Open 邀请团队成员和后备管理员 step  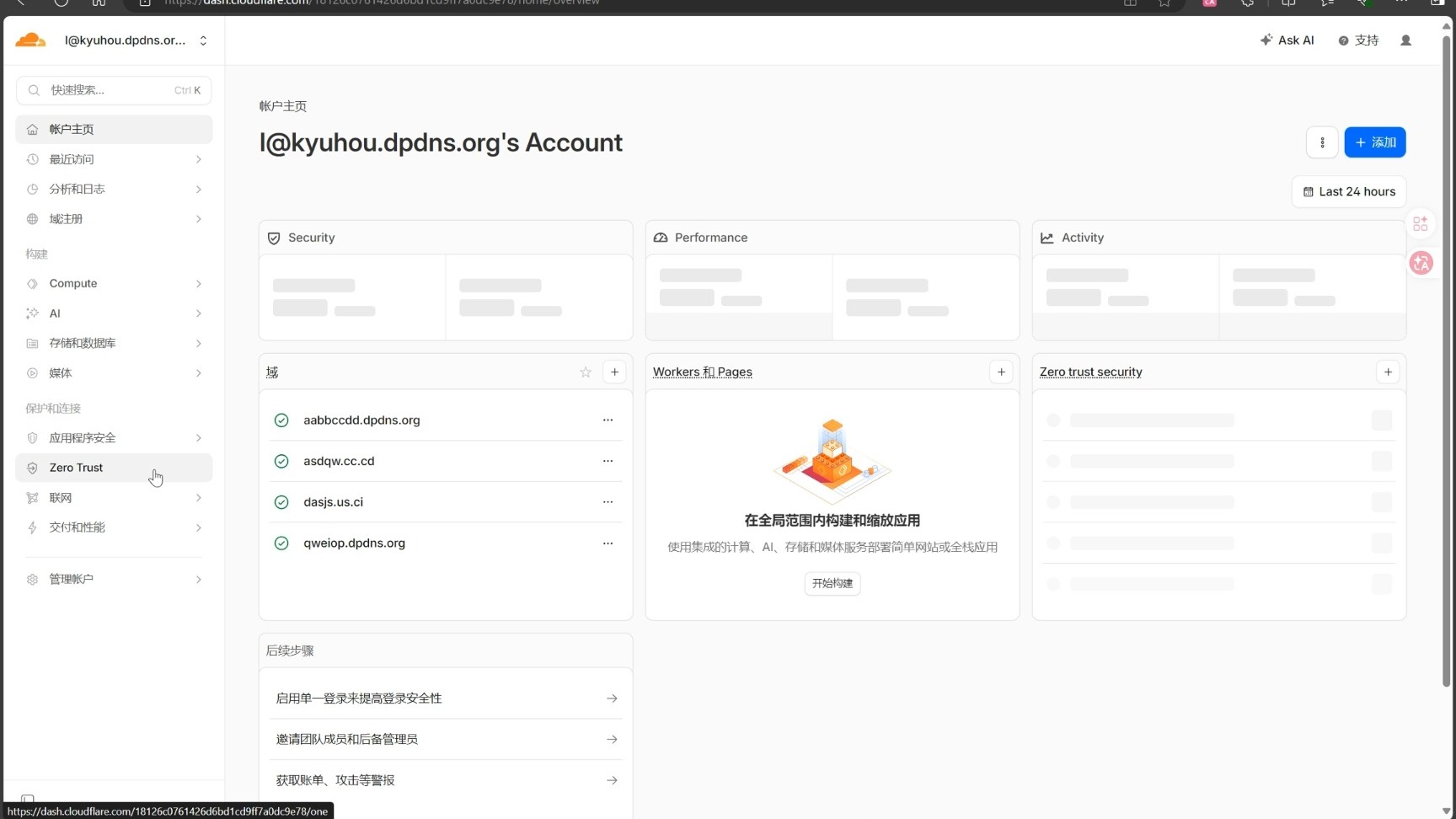click(446, 740)
